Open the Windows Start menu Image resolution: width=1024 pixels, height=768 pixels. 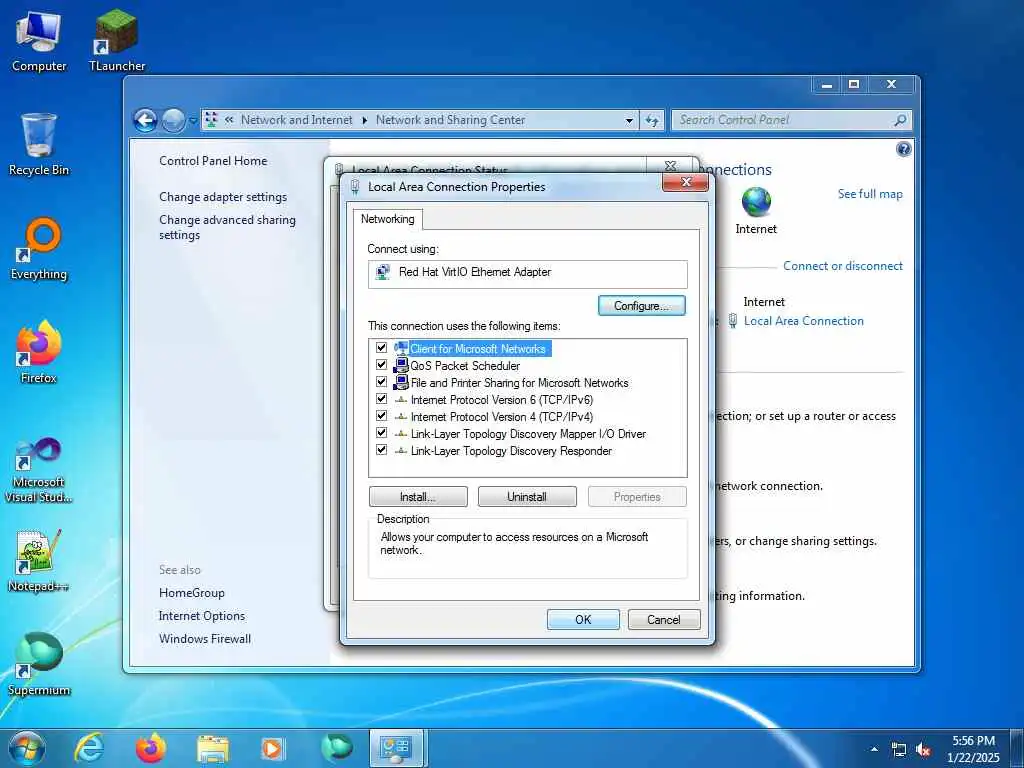pos(27,748)
